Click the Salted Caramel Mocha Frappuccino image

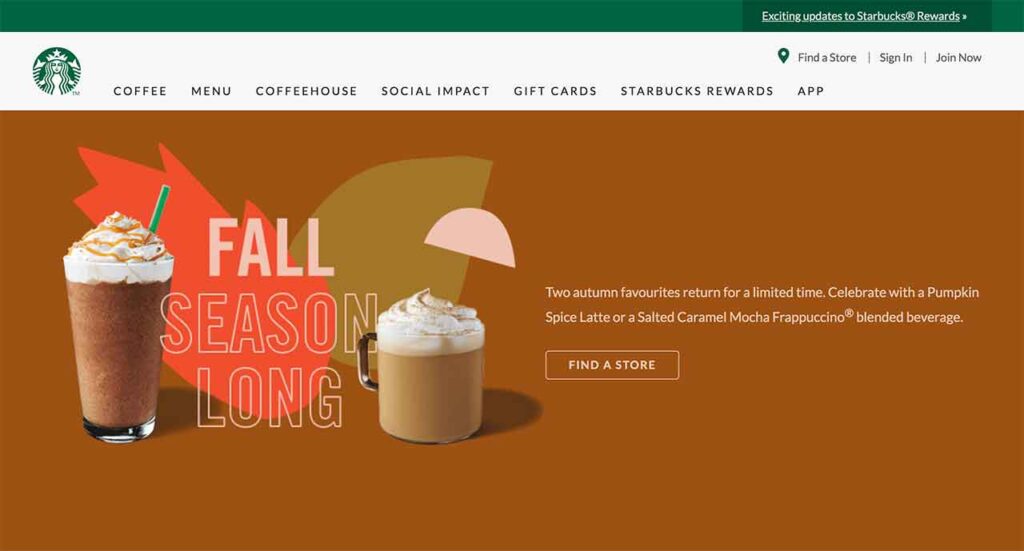[x=119, y=326]
